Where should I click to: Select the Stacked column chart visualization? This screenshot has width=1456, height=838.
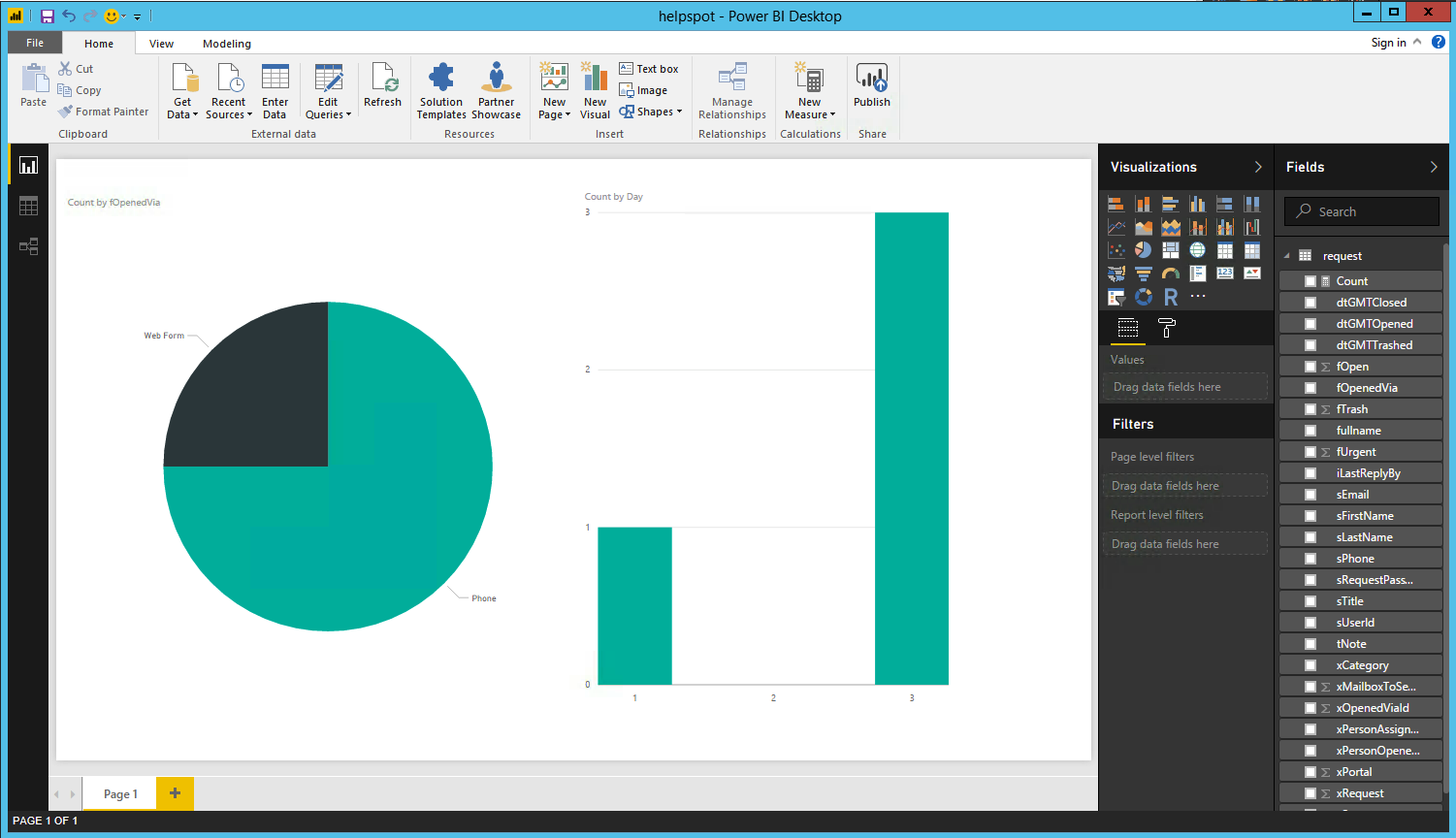(1144, 204)
